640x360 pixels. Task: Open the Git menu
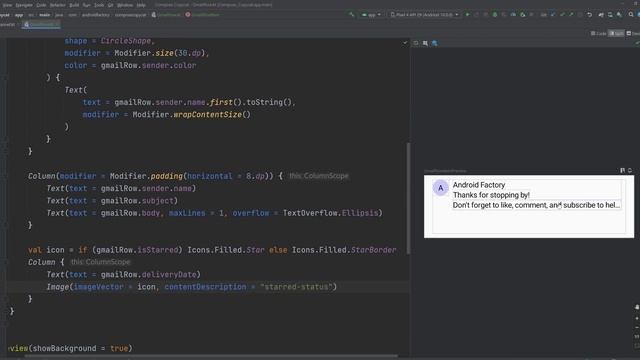coord(111,5)
